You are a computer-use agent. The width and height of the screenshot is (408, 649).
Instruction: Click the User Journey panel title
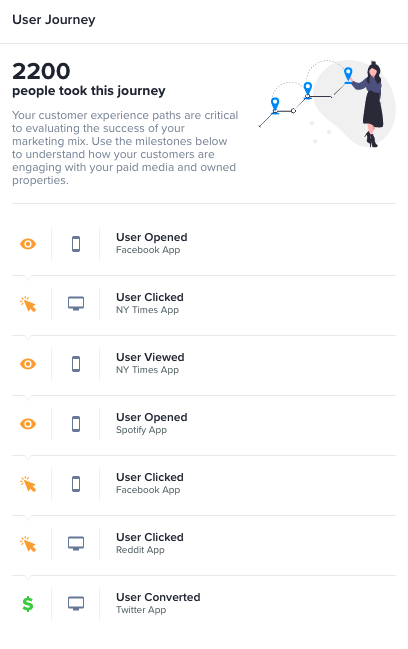pos(54,19)
